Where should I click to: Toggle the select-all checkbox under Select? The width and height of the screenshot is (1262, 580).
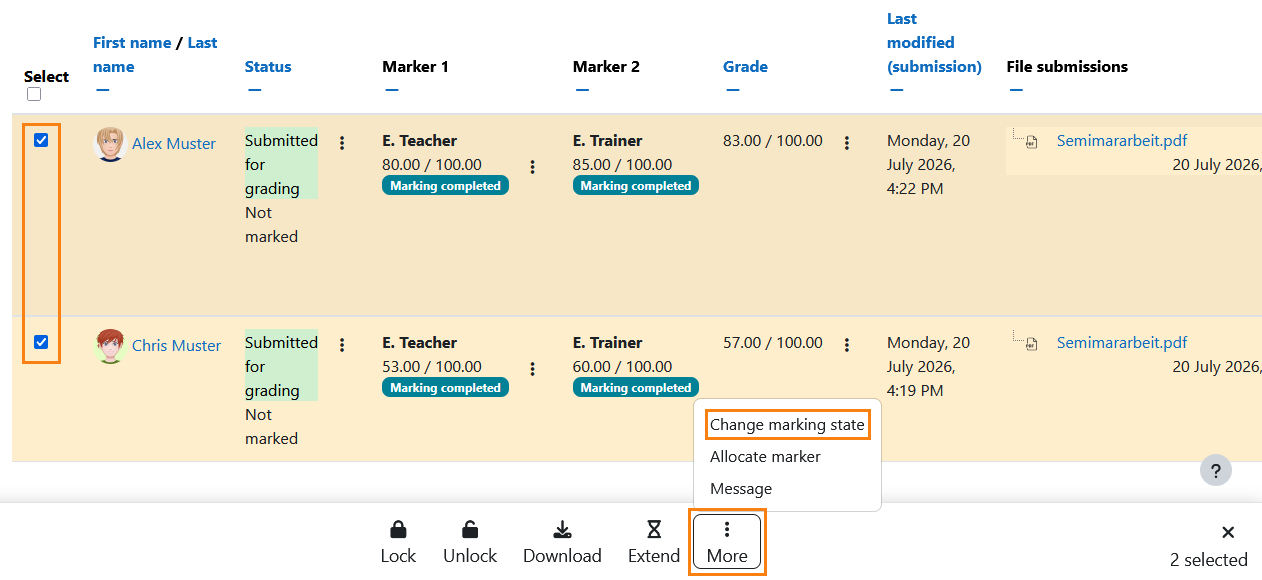click(x=34, y=94)
